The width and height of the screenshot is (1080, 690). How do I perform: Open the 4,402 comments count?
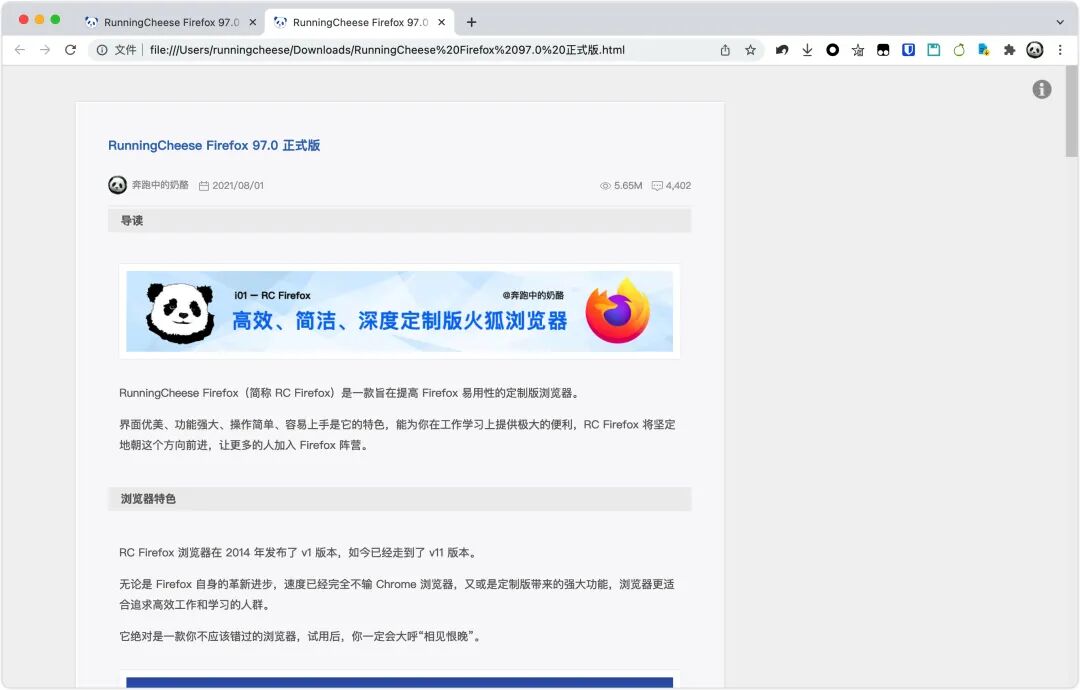672,185
